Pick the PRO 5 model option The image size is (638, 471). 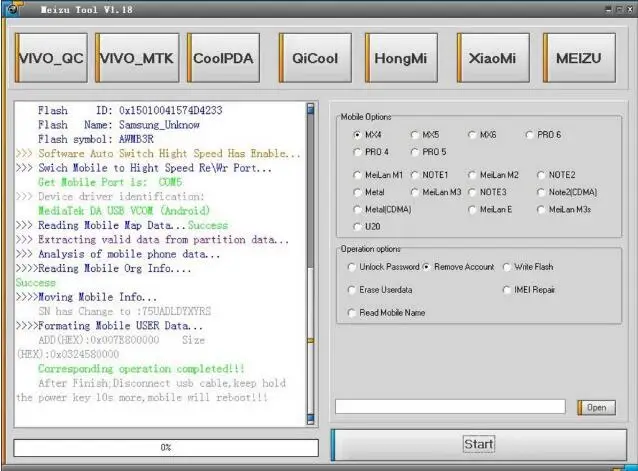415,152
